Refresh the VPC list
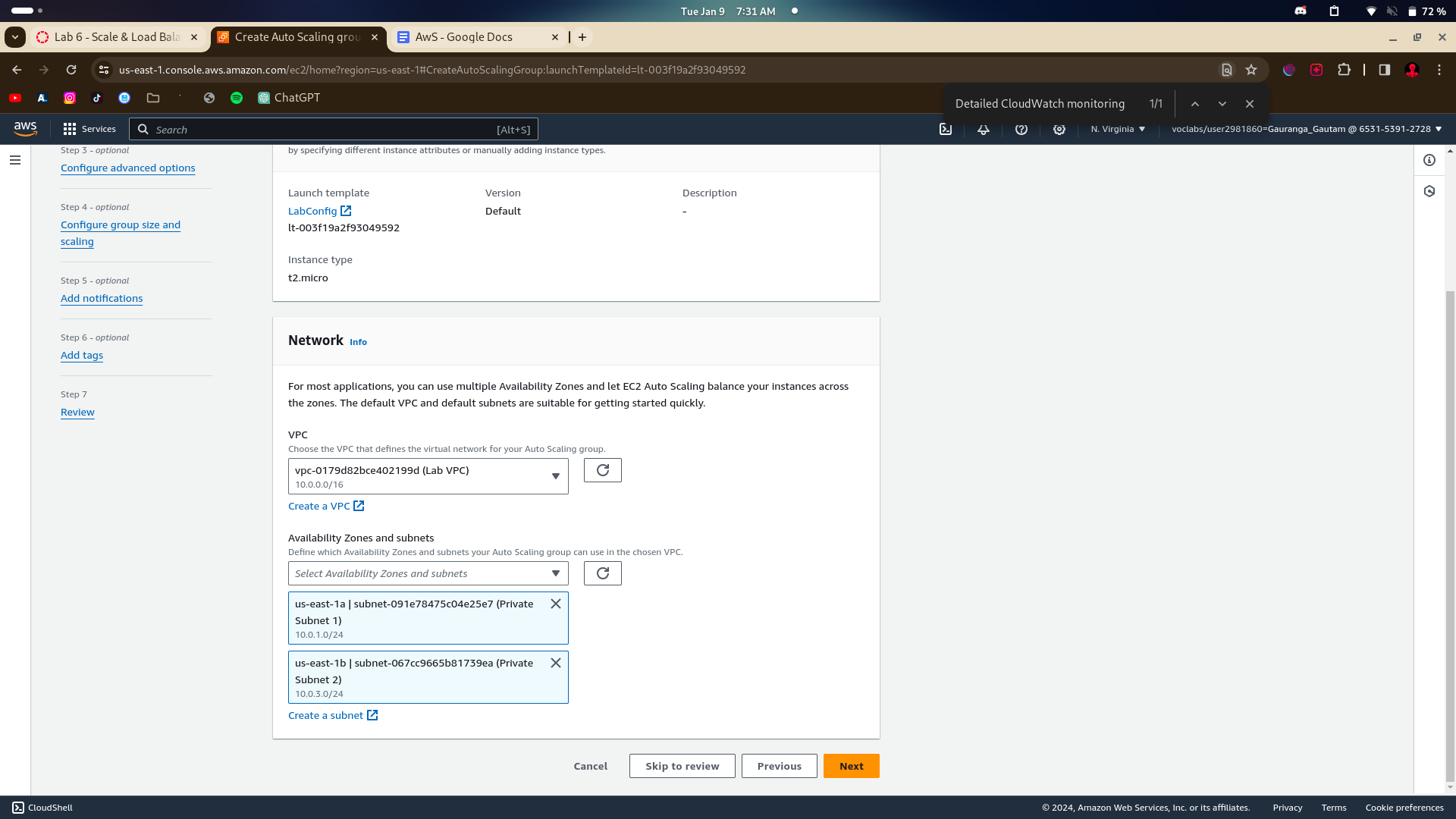The height and width of the screenshot is (819, 1456). [x=603, y=470]
